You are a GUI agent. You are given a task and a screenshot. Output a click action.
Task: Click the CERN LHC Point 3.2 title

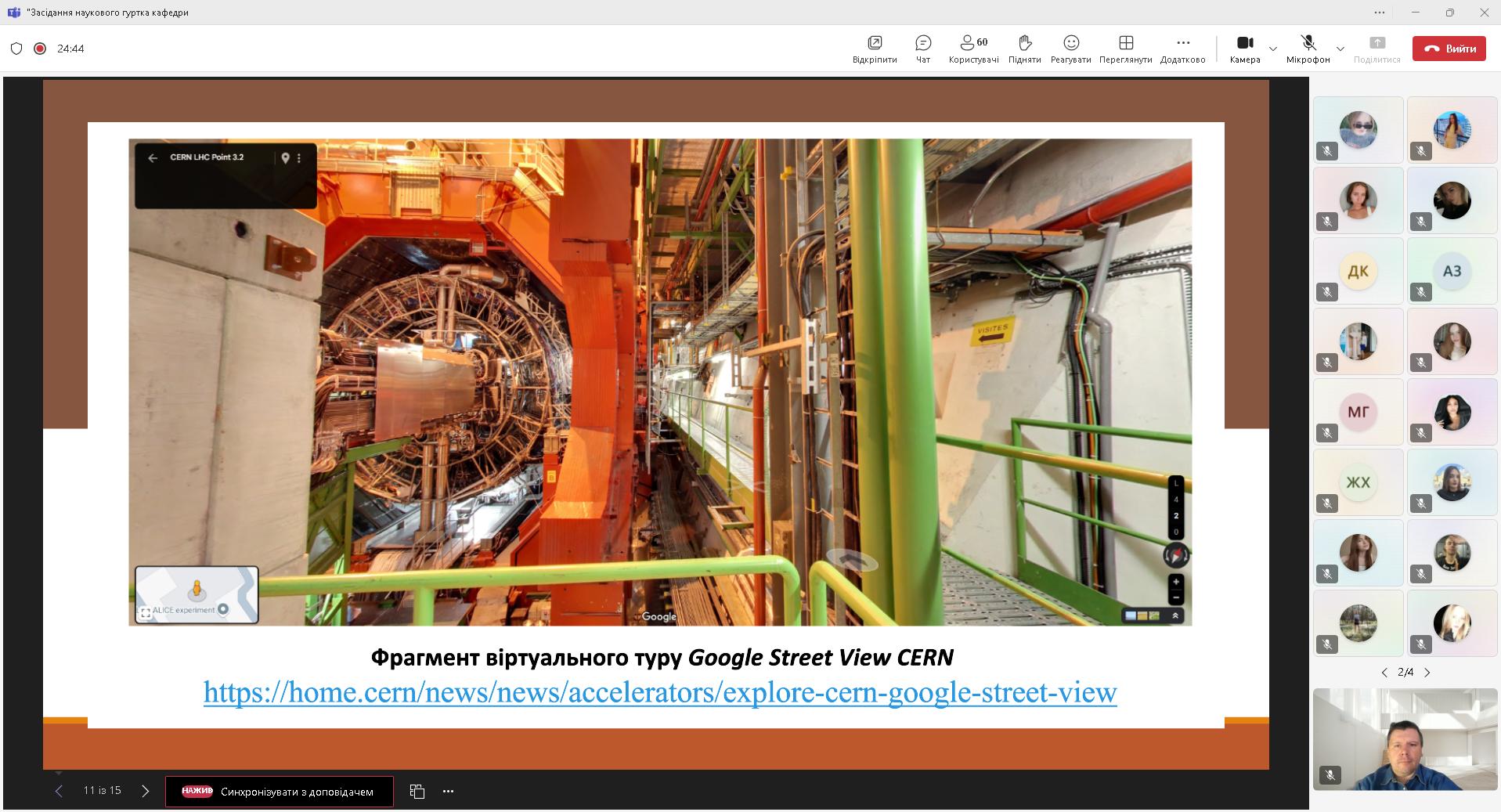pyautogui.click(x=207, y=157)
